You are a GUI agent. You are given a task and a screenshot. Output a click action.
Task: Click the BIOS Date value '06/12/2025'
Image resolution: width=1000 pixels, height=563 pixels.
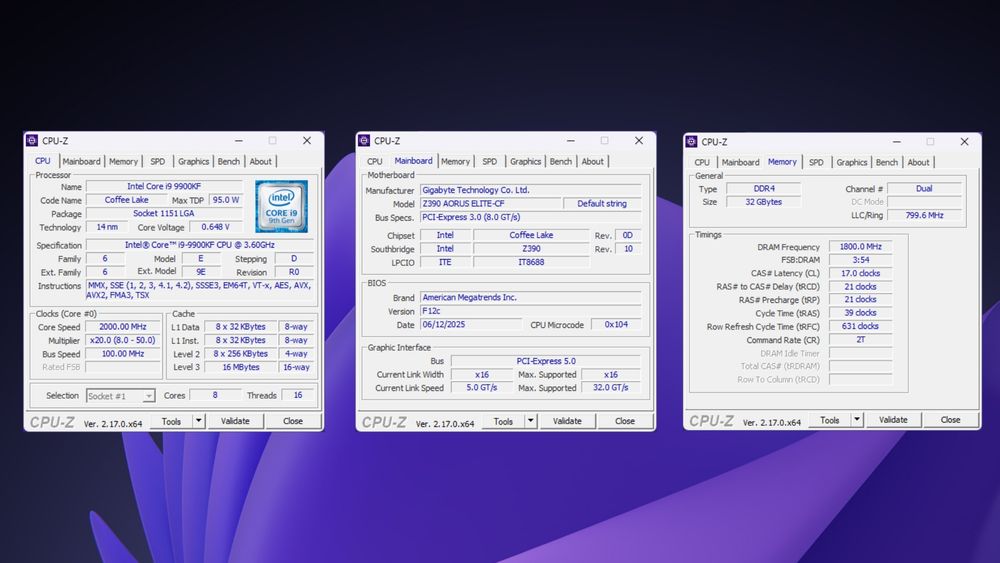(x=470, y=324)
